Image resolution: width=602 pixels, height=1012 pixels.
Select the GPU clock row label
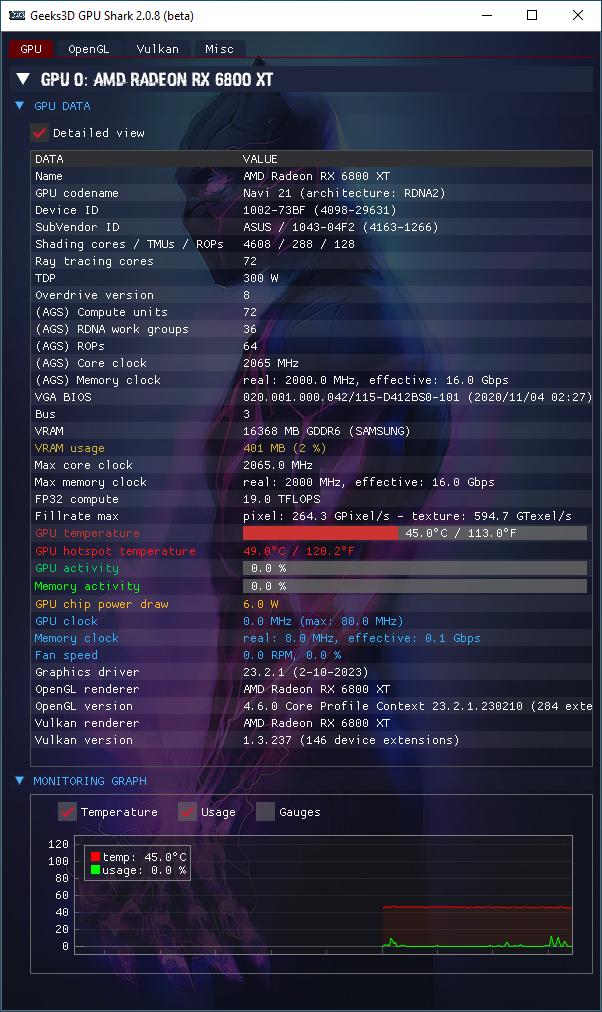[x=66, y=621]
